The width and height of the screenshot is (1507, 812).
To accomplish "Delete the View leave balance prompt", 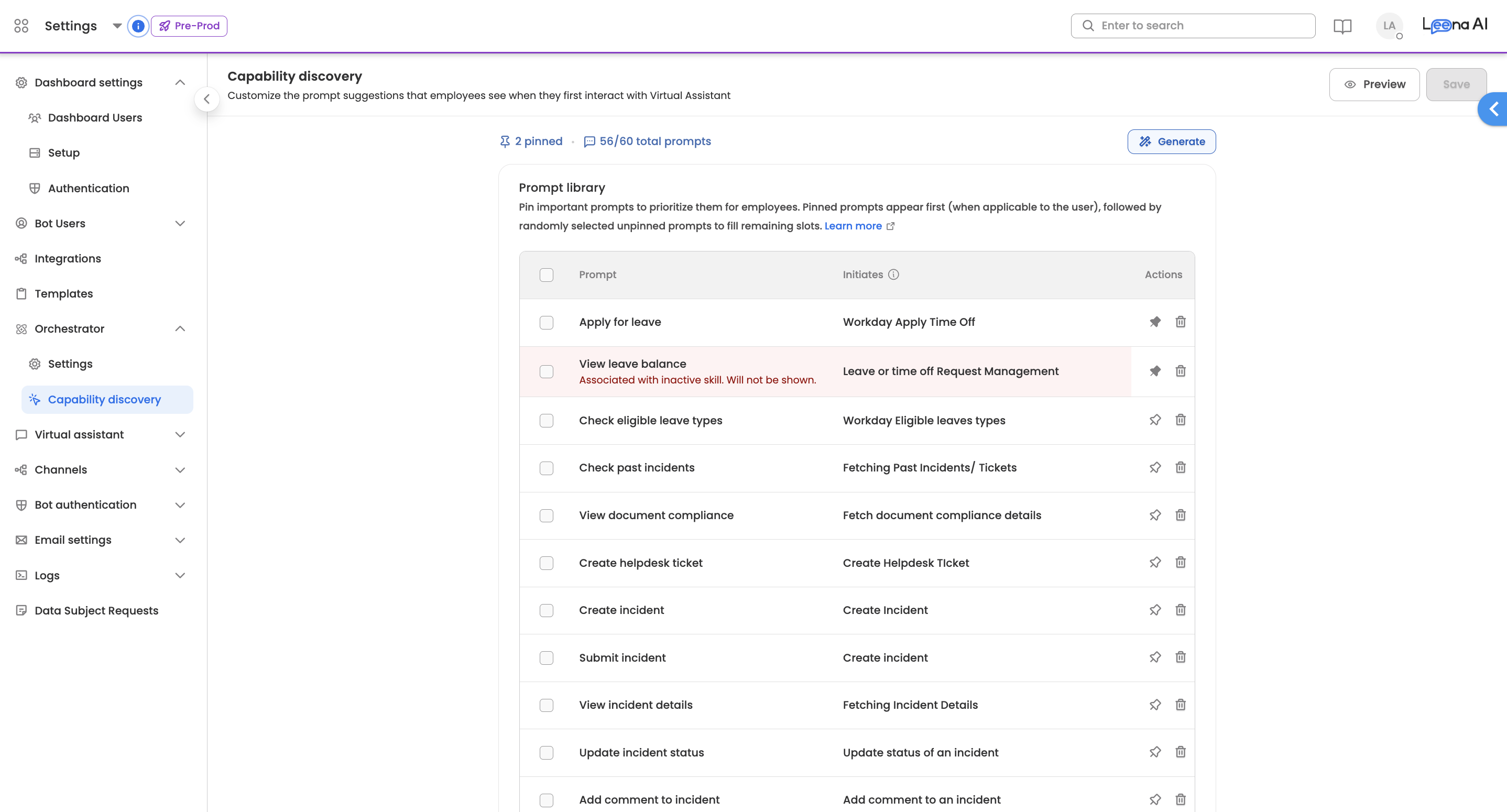I will [x=1180, y=371].
